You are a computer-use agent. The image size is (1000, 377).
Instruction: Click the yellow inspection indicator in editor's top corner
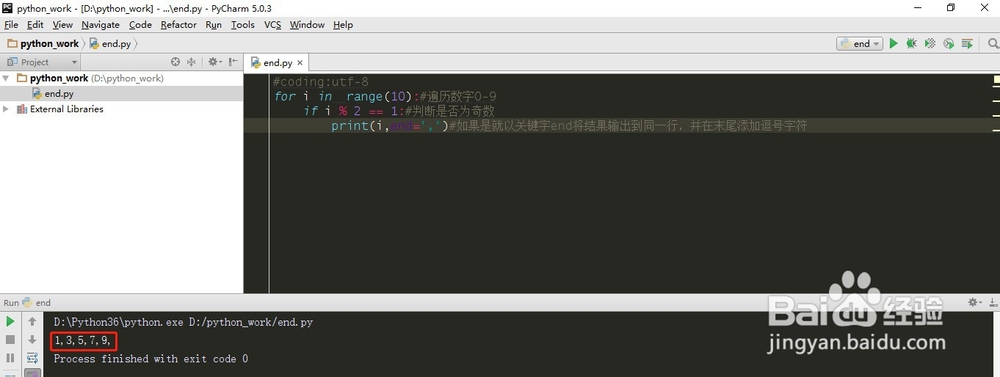pos(996,80)
